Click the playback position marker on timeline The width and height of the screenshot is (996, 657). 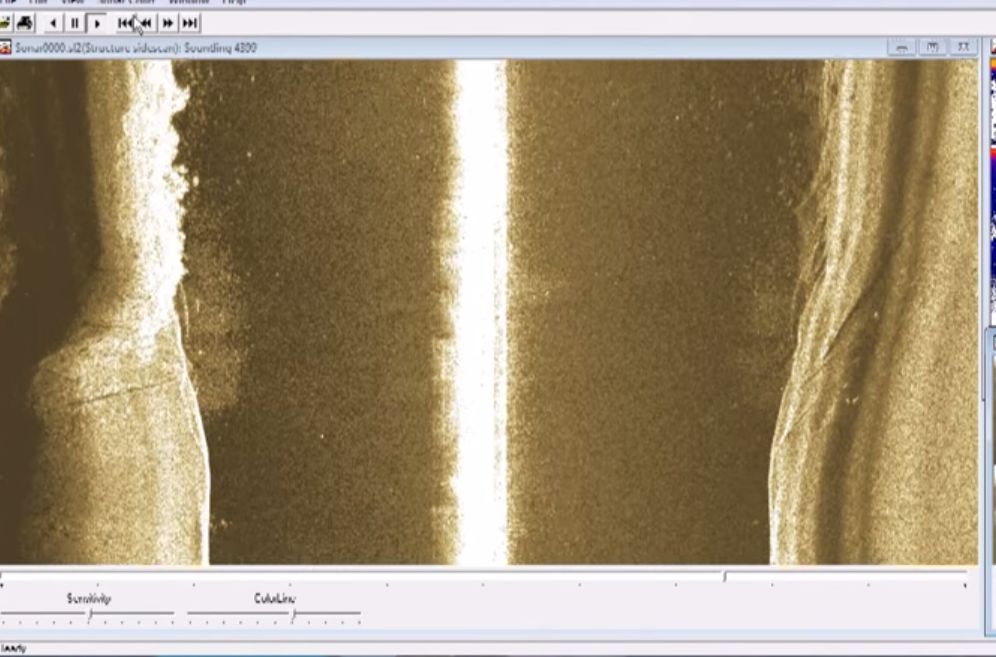725,576
